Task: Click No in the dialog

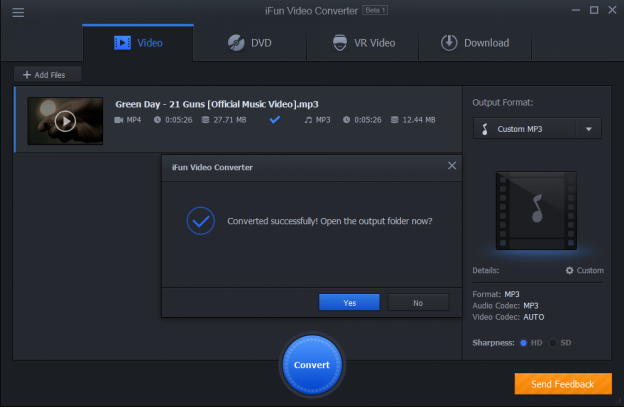Action: [x=418, y=303]
